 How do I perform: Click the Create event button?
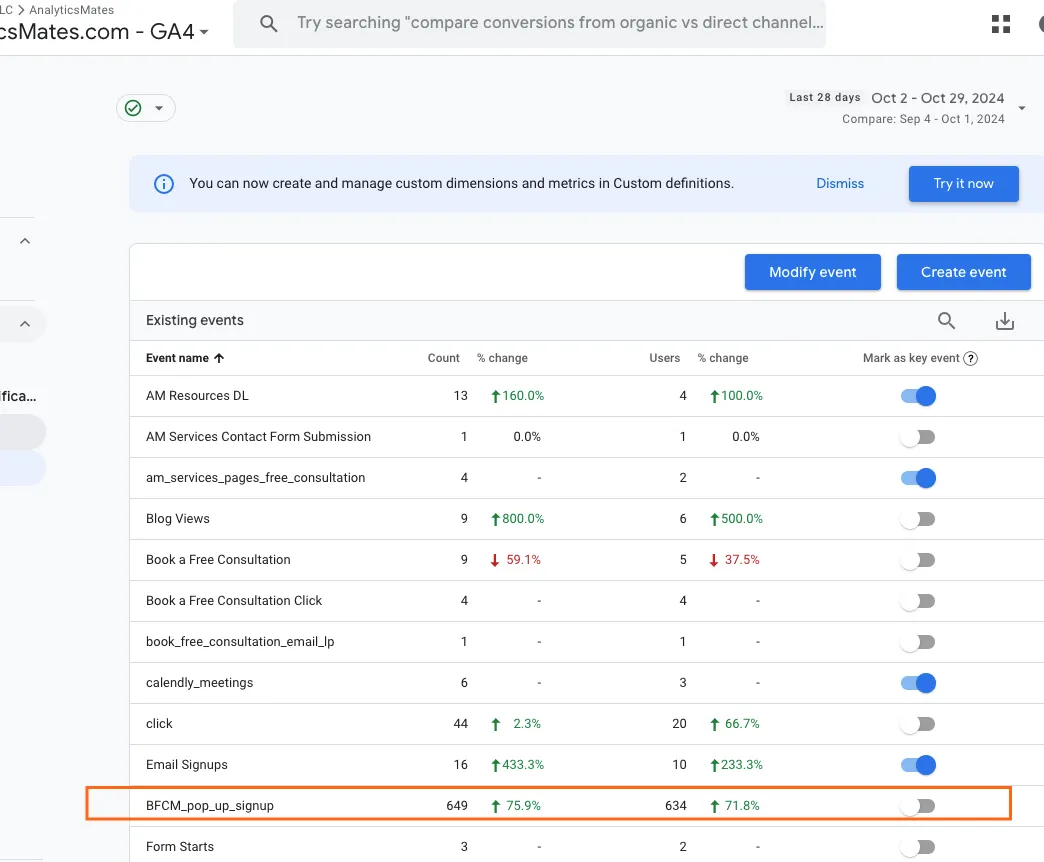click(963, 272)
